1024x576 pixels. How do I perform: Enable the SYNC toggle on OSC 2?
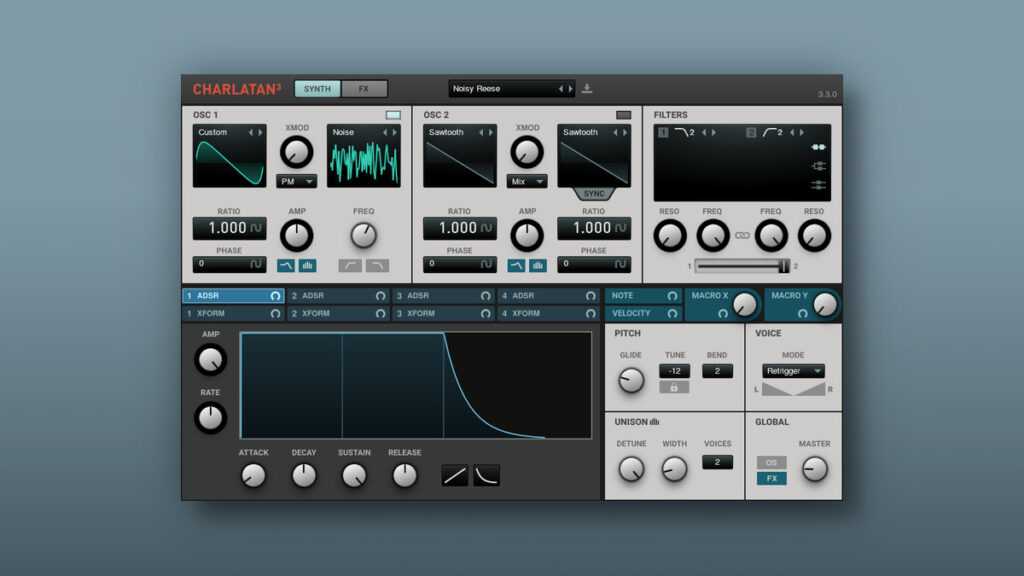pyautogui.click(x=594, y=192)
